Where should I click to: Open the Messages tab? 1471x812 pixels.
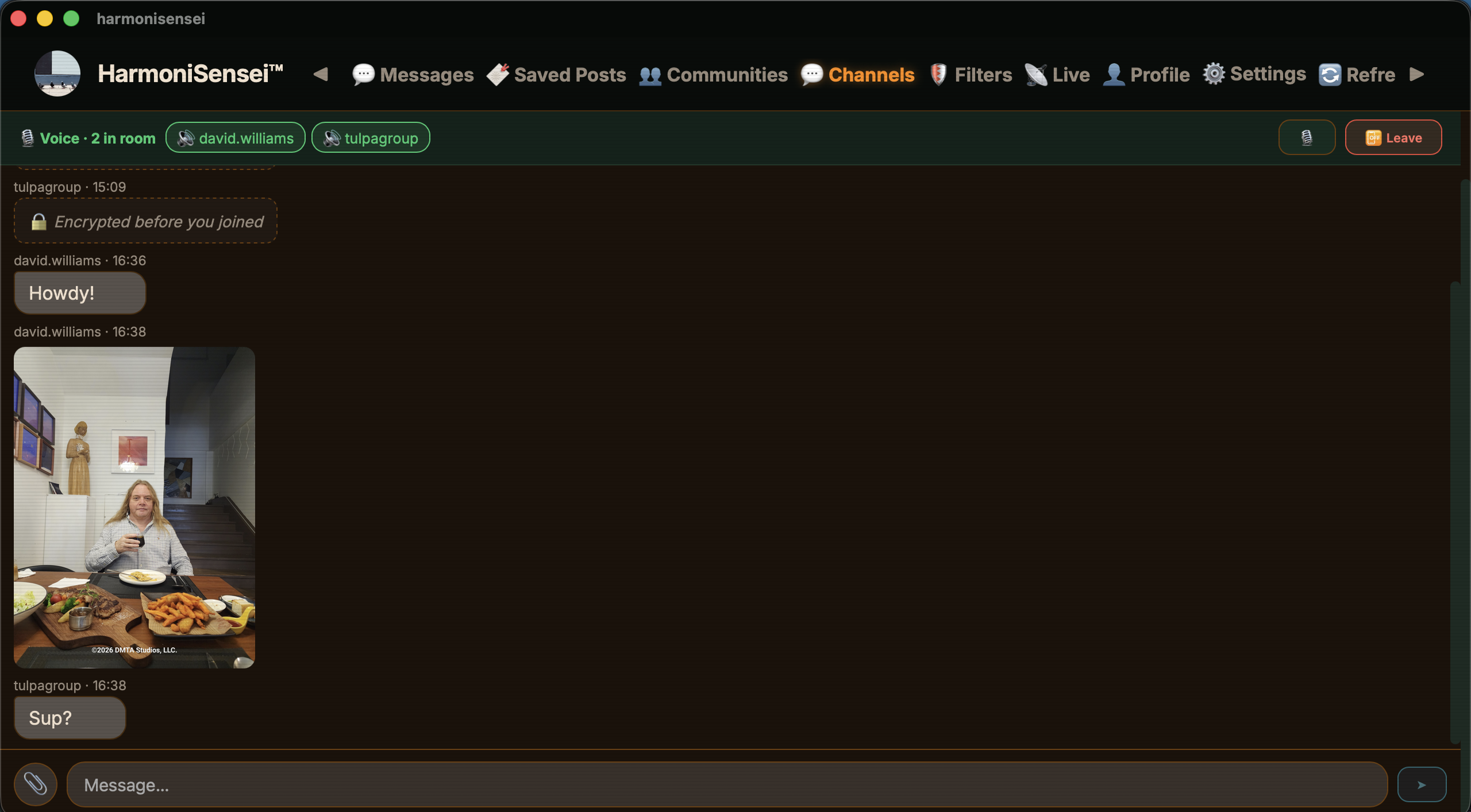click(x=413, y=75)
